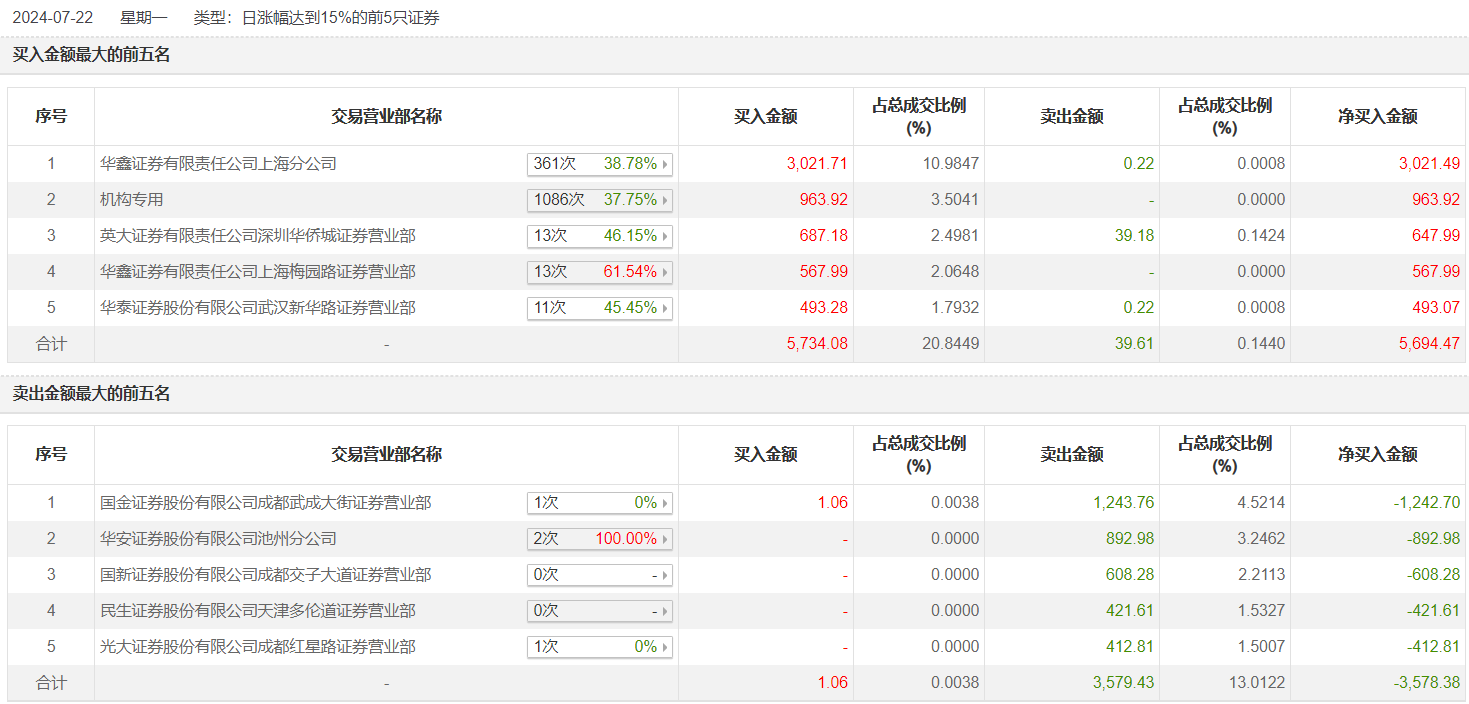
Task: Open 华鑫证券有限责任公司上海分公司 link
Action: (218, 164)
